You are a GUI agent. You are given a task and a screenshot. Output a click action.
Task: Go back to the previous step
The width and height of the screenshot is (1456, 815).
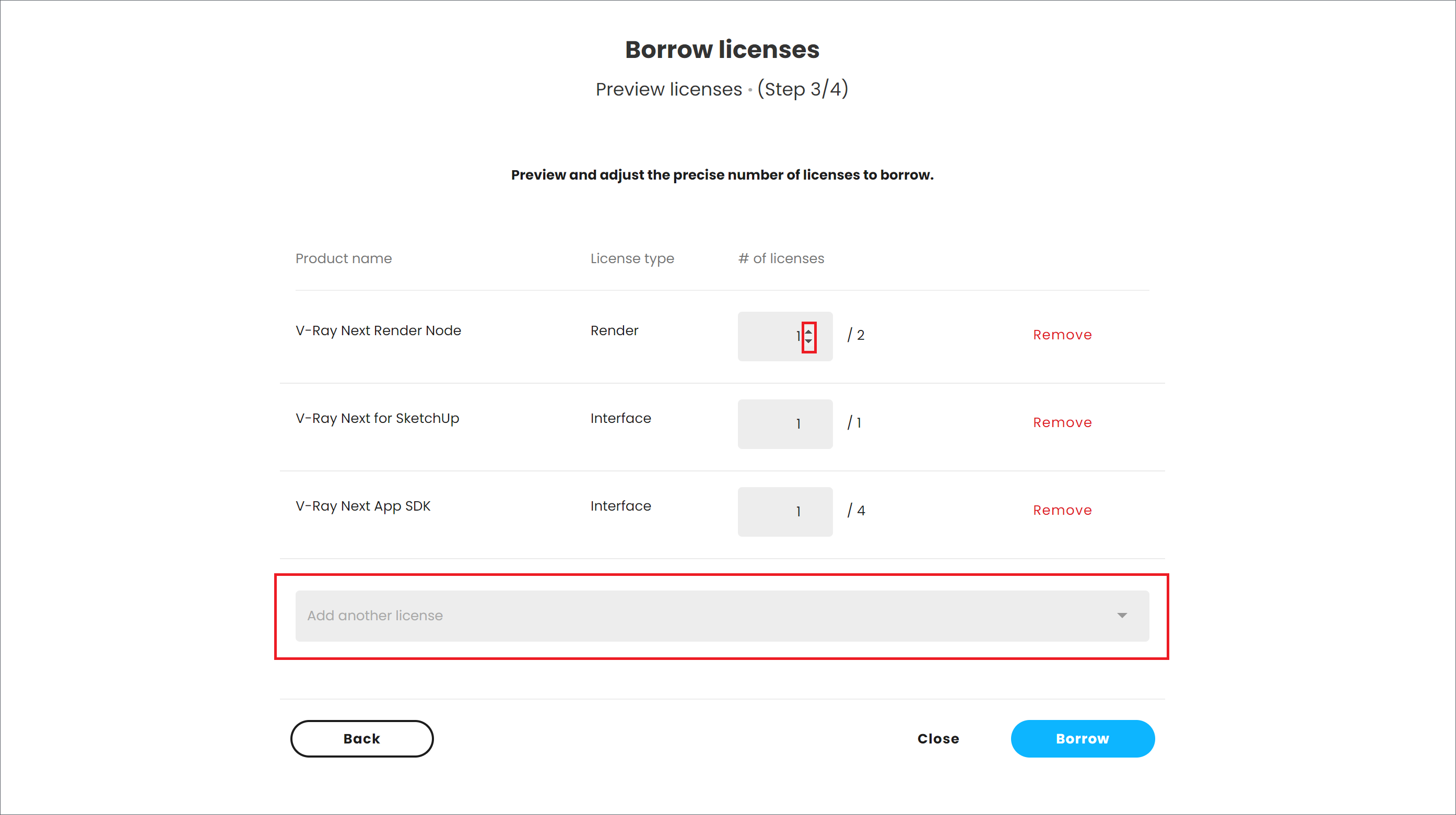(362, 739)
